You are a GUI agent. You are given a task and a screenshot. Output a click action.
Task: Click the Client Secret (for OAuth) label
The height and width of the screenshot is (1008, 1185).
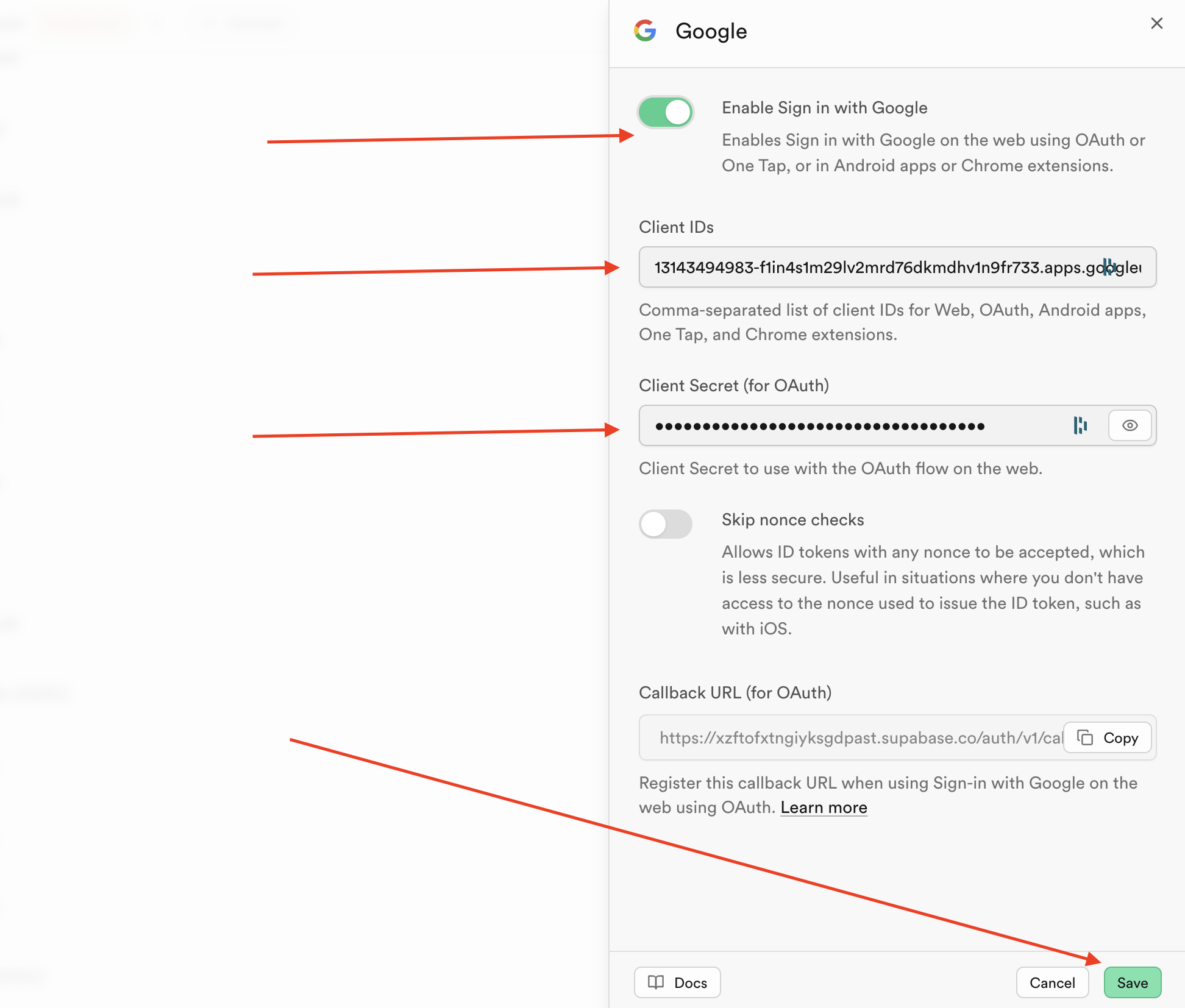coord(734,386)
